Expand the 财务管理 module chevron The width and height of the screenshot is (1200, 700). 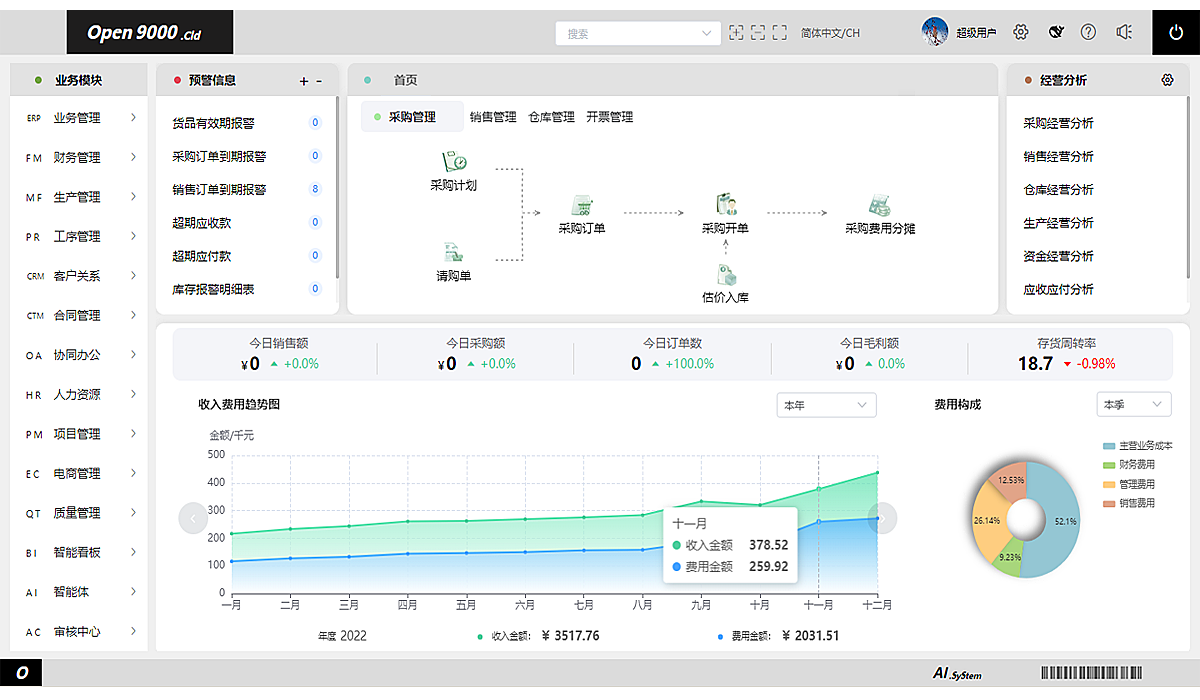(x=133, y=157)
